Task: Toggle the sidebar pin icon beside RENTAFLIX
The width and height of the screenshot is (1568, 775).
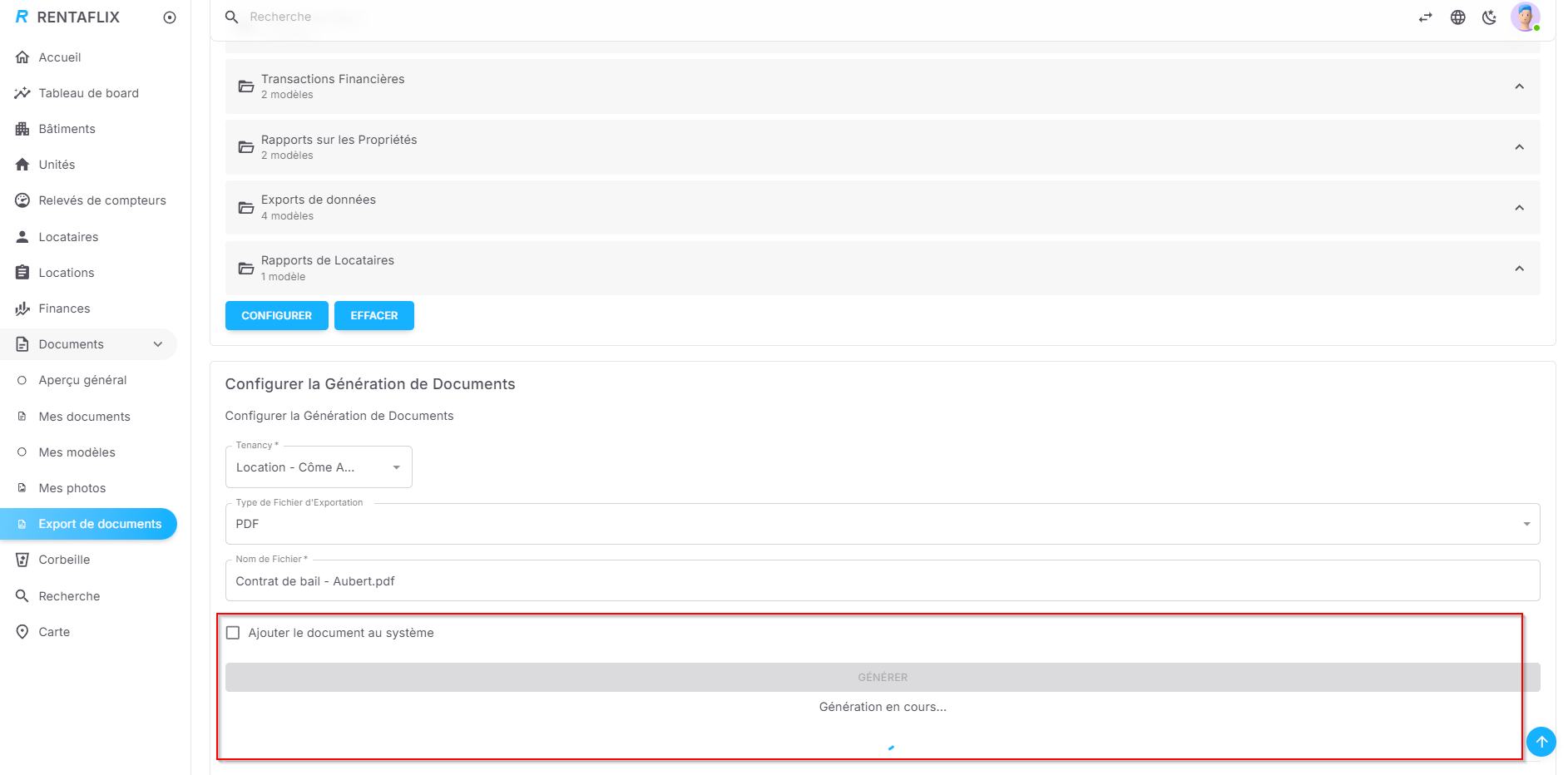Action: coord(170,17)
